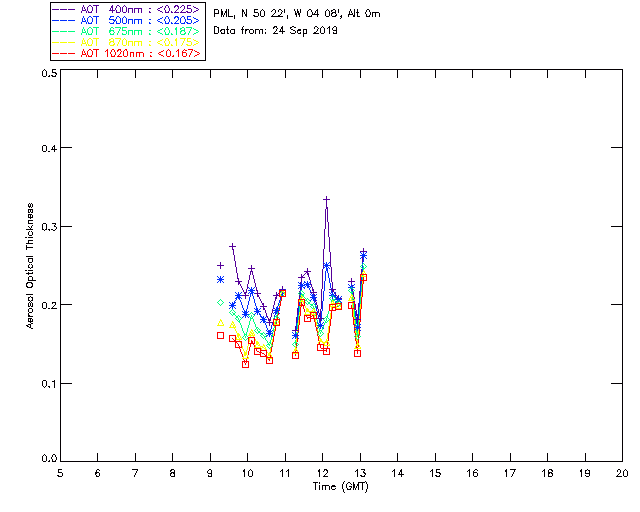The image size is (640, 512).
Task: Click the AOT 400nm legend entry
Action: [x=127, y=9]
